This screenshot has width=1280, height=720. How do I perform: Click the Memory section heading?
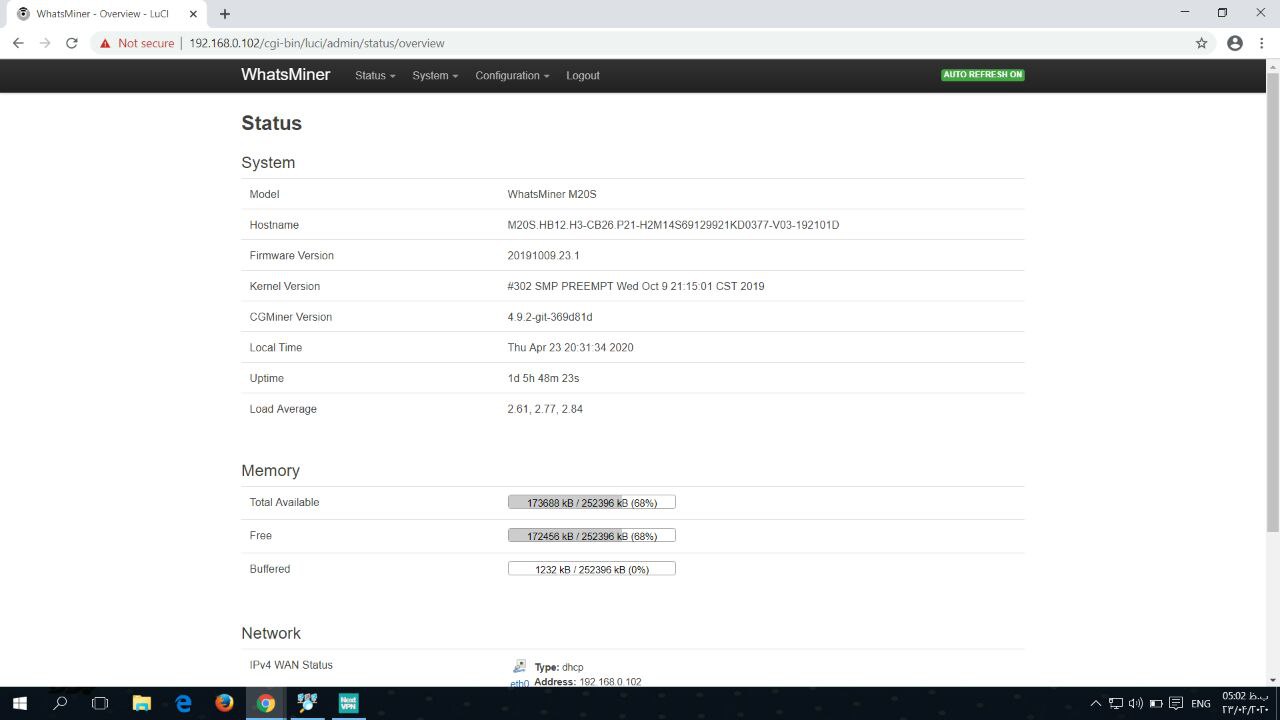[x=270, y=470]
